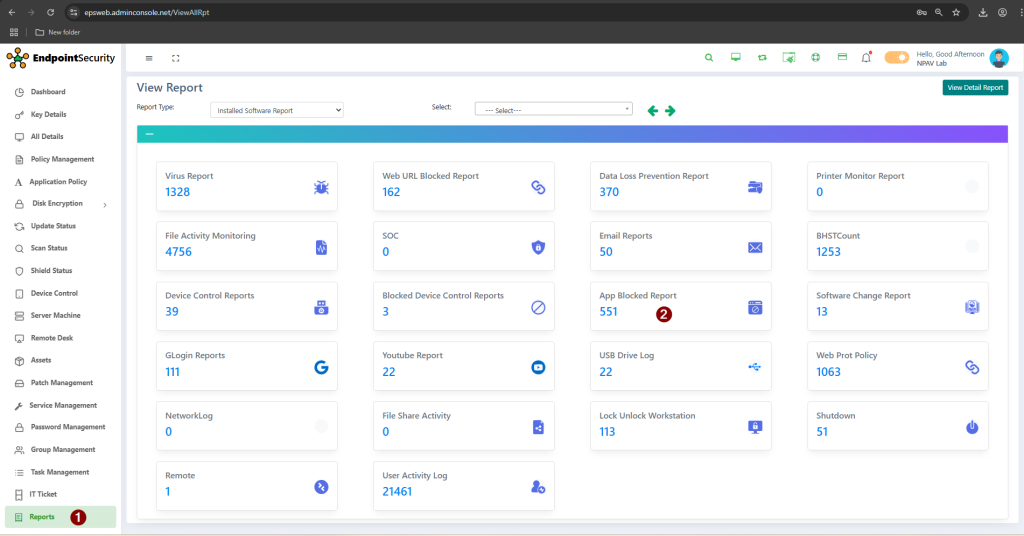The height and width of the screenshot is (536, 1024).
Task: Click the hamburger menu icon
Action: pyautogui.click(x=149, y=58)
